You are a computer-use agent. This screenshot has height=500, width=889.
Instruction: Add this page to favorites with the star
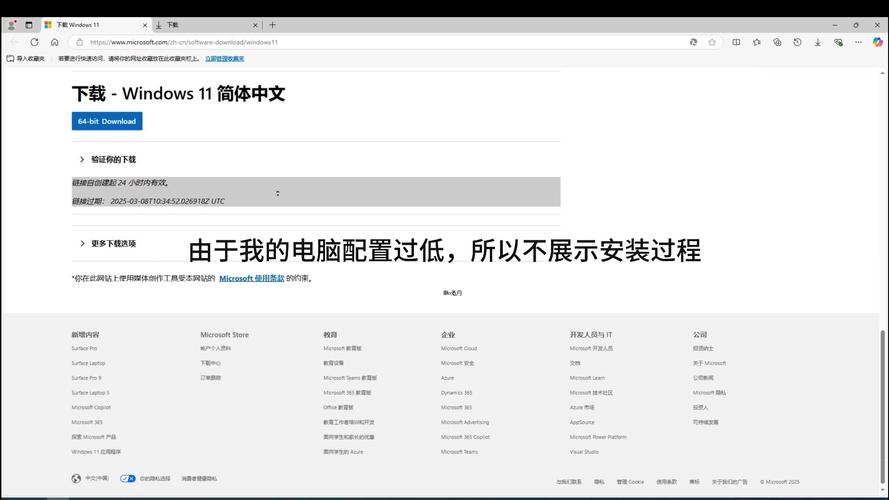point(712,42)
